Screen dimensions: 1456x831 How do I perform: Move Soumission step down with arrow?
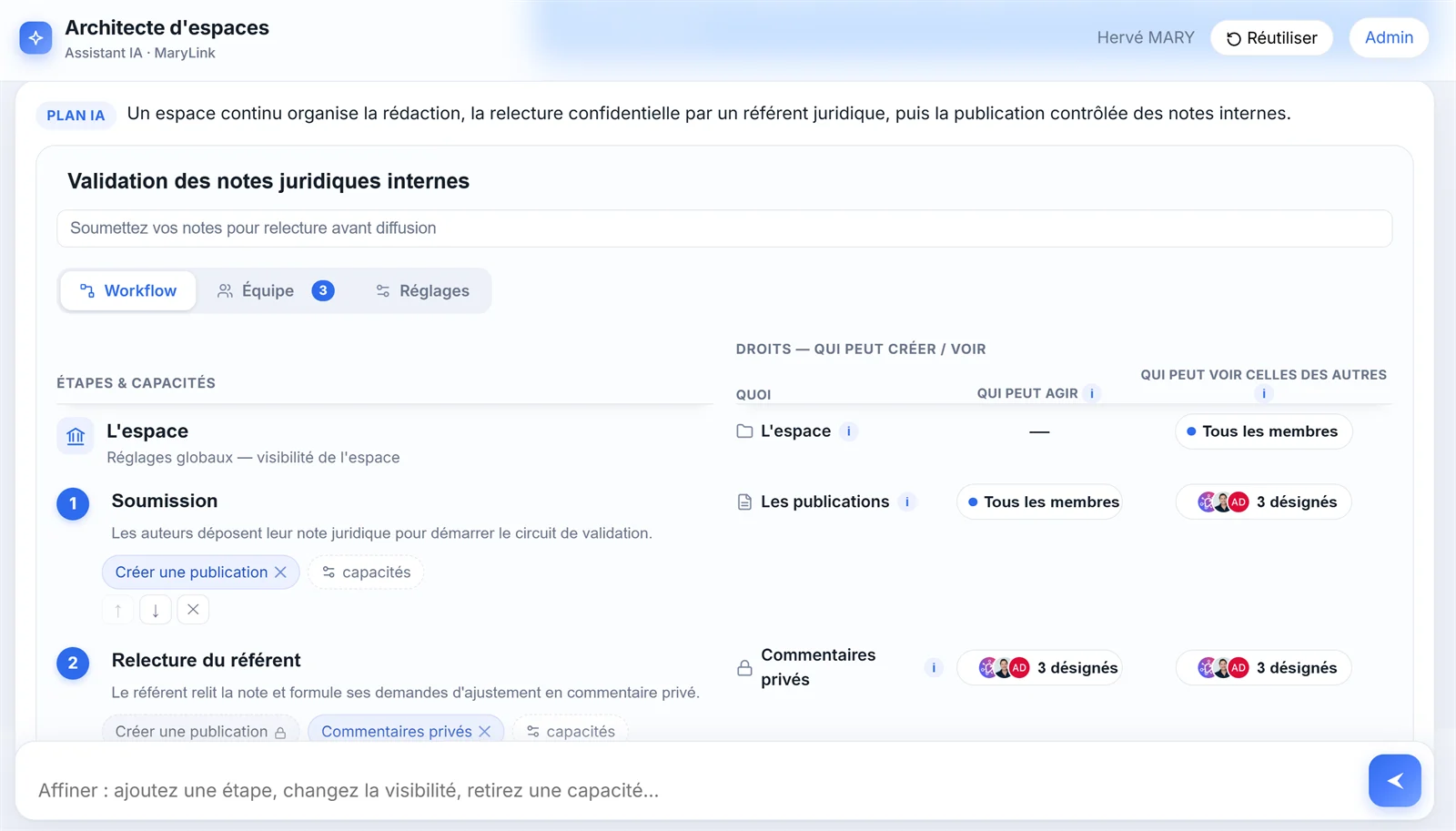tap(156, 610)
